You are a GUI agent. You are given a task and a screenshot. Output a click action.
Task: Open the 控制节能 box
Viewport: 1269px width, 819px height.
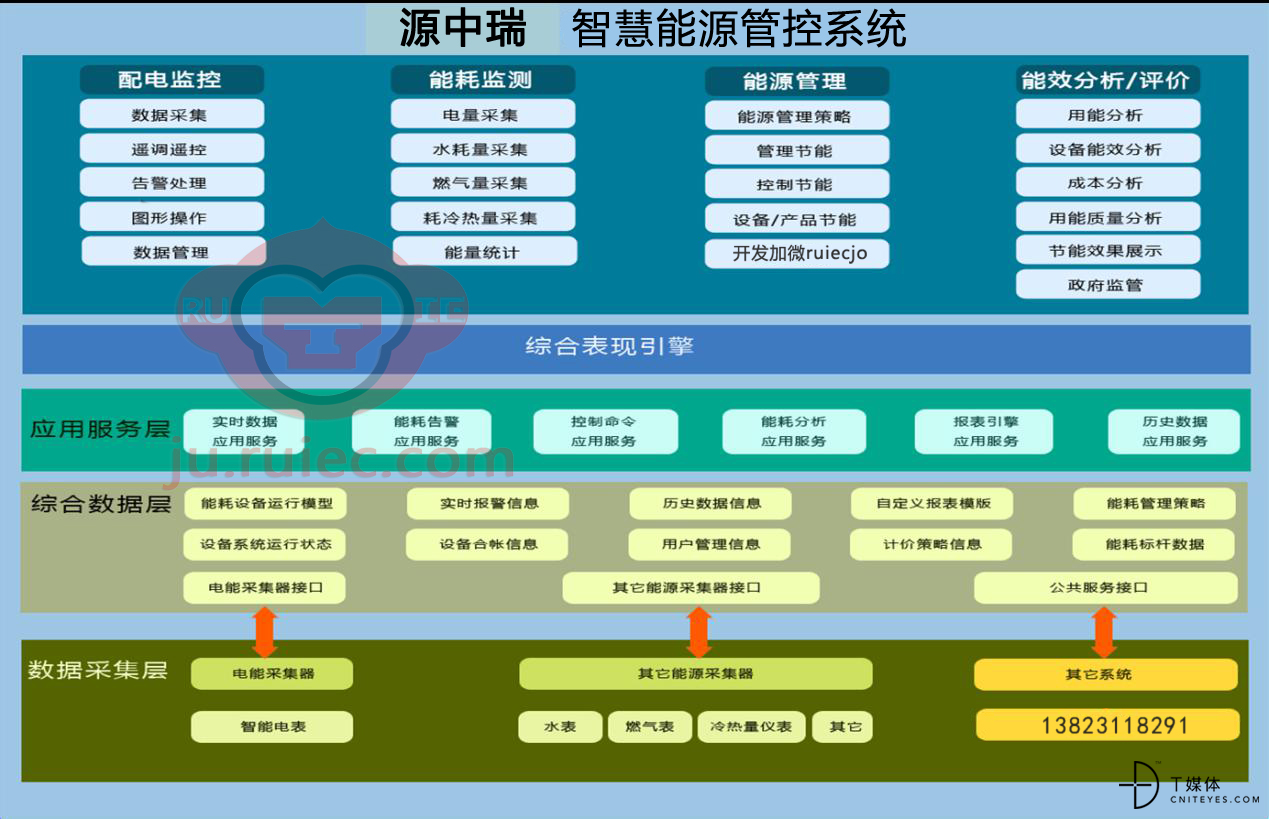tap(796, 184)
